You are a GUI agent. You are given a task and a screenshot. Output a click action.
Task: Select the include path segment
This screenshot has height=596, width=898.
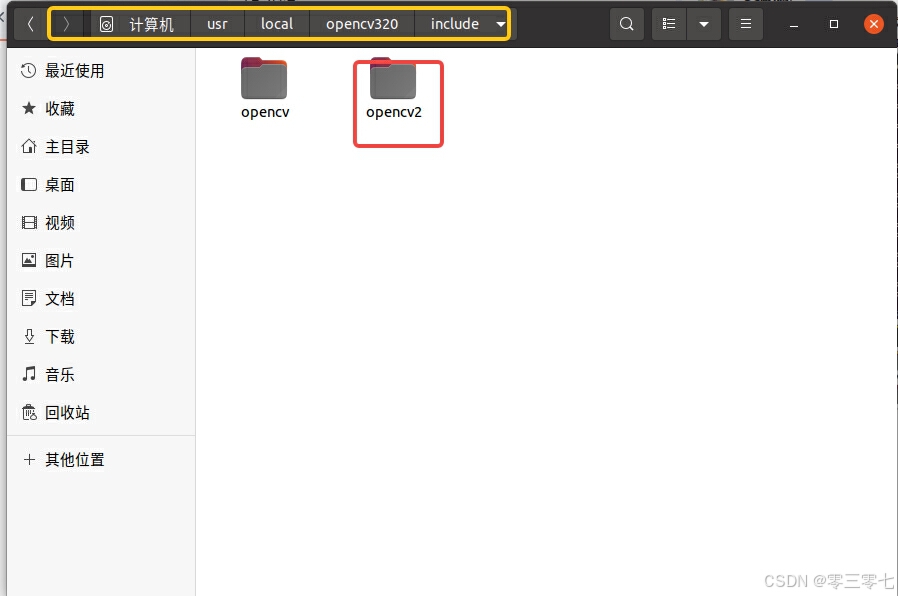pos(455,24)
